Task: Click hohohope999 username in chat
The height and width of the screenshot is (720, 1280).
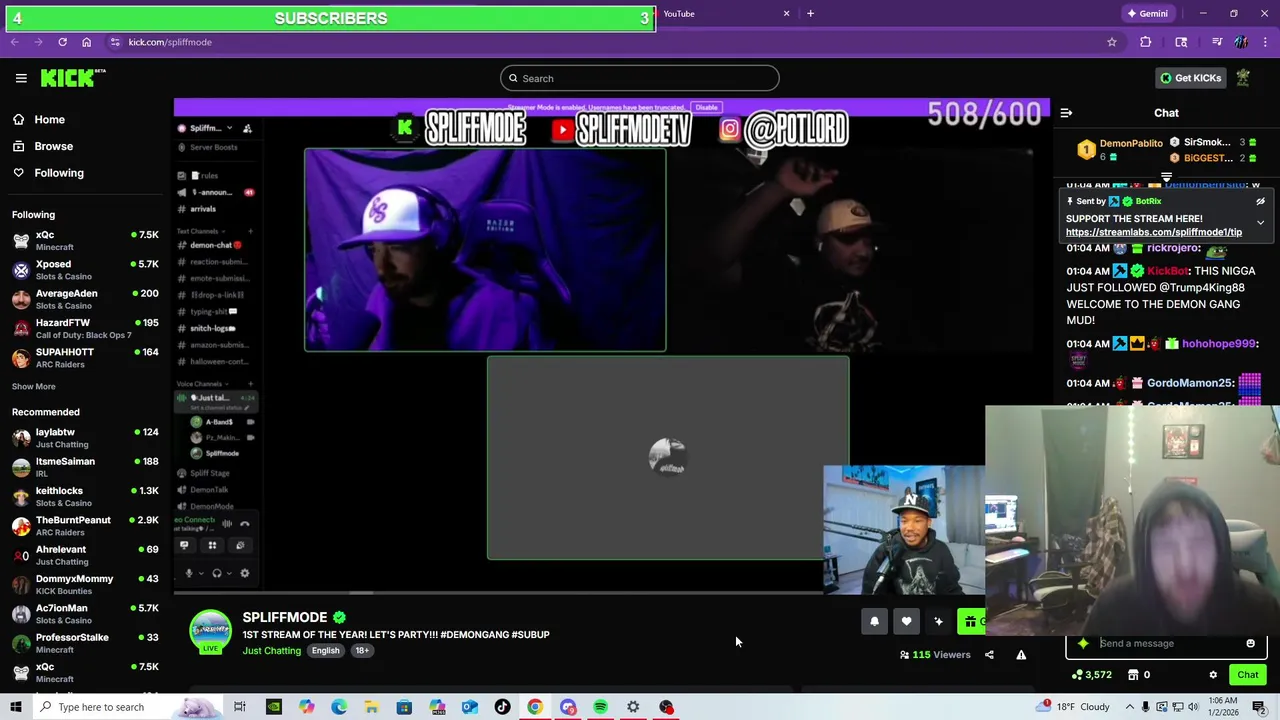Action: [x=1218, y=344]
